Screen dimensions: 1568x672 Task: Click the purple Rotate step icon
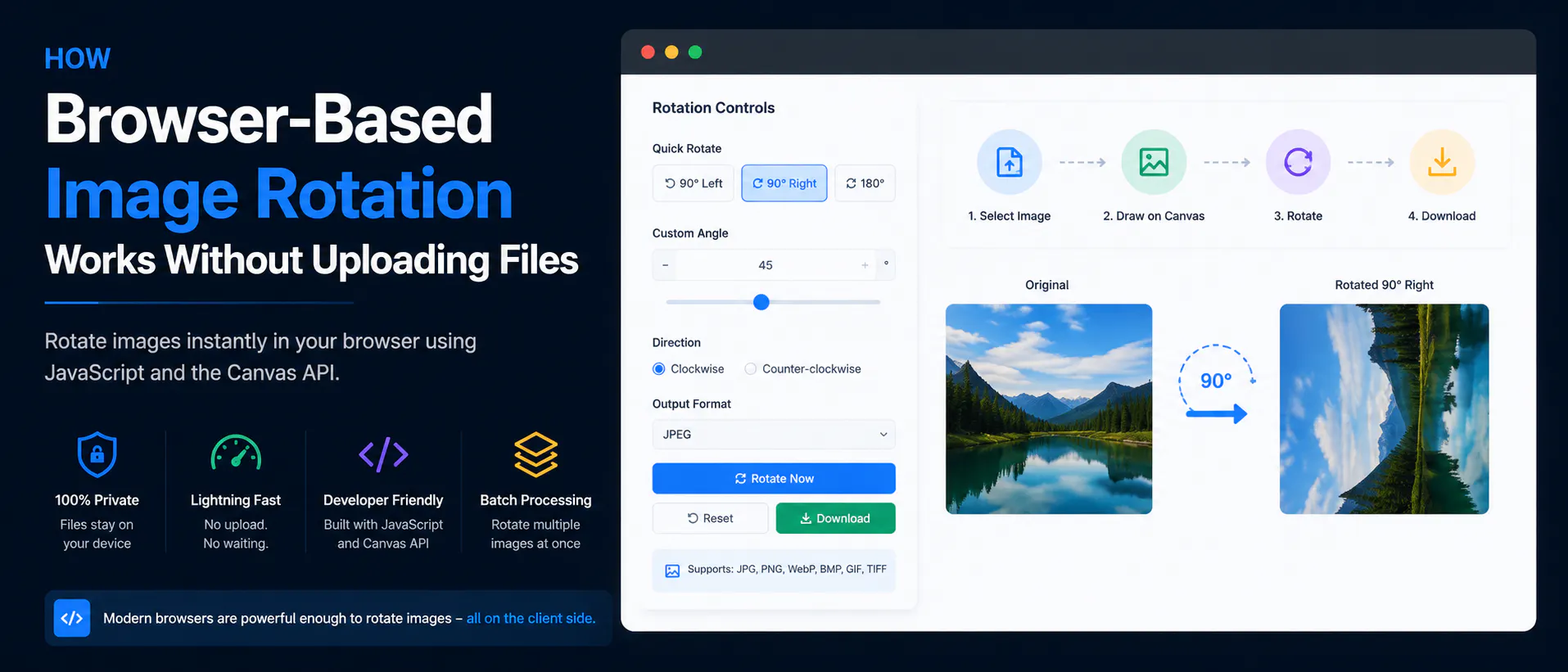pos(1298,162)
